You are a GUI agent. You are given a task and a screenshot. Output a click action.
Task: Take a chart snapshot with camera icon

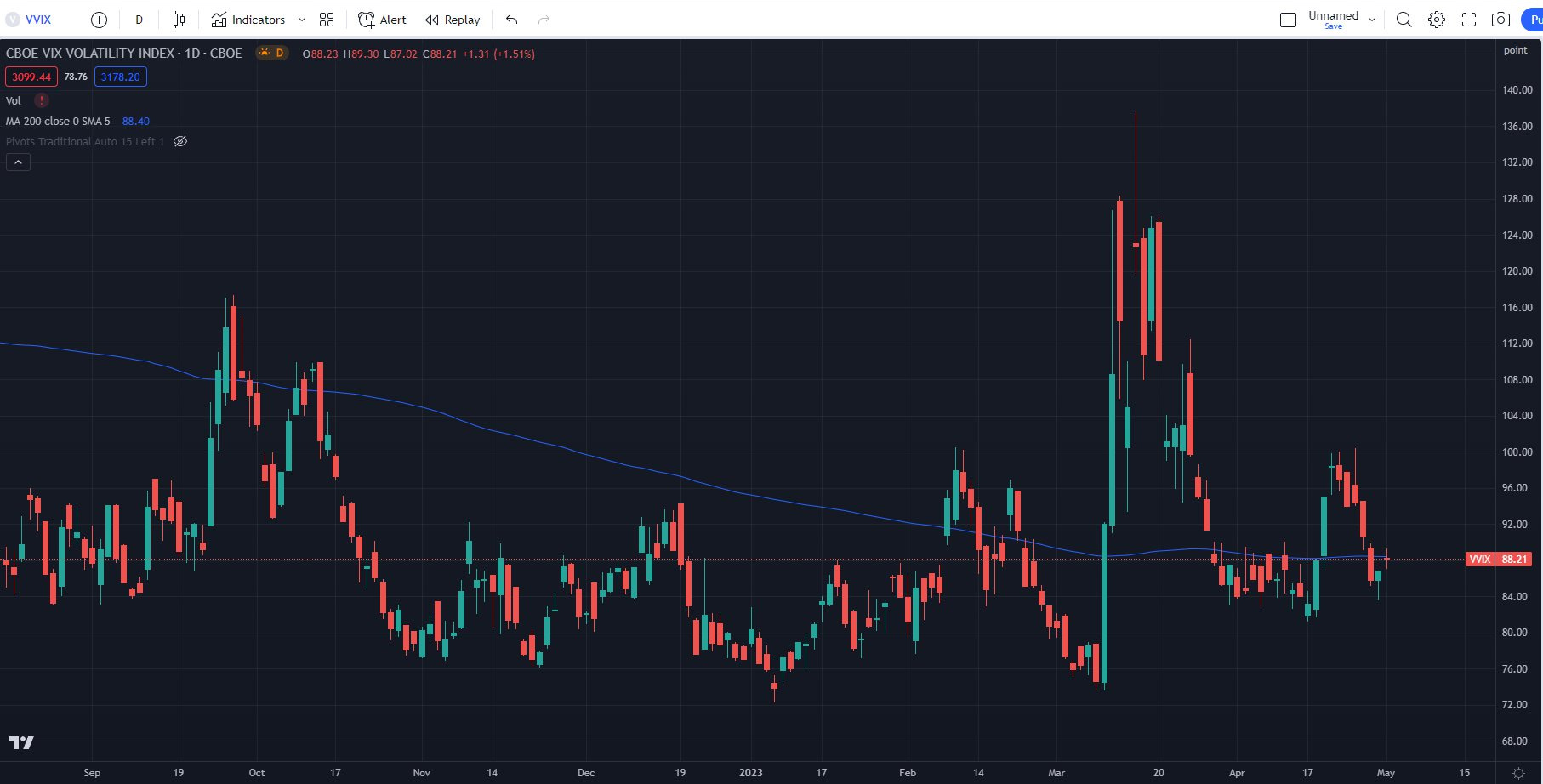click(1501, 20)
